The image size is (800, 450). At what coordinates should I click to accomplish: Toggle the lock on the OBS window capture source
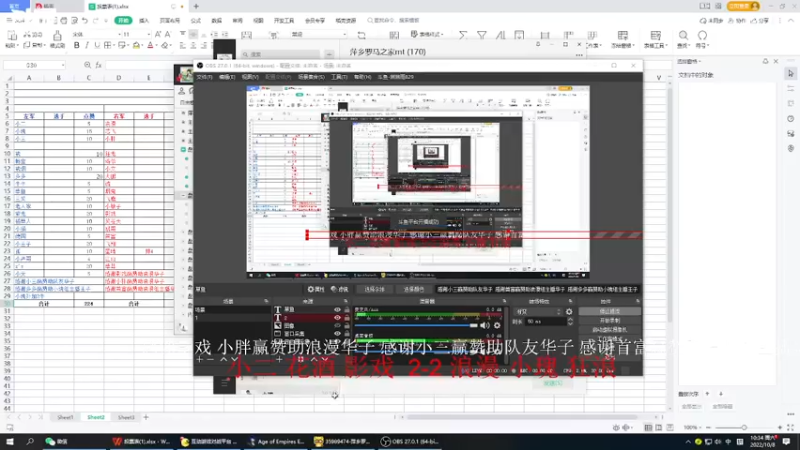(x=347, y=334)
